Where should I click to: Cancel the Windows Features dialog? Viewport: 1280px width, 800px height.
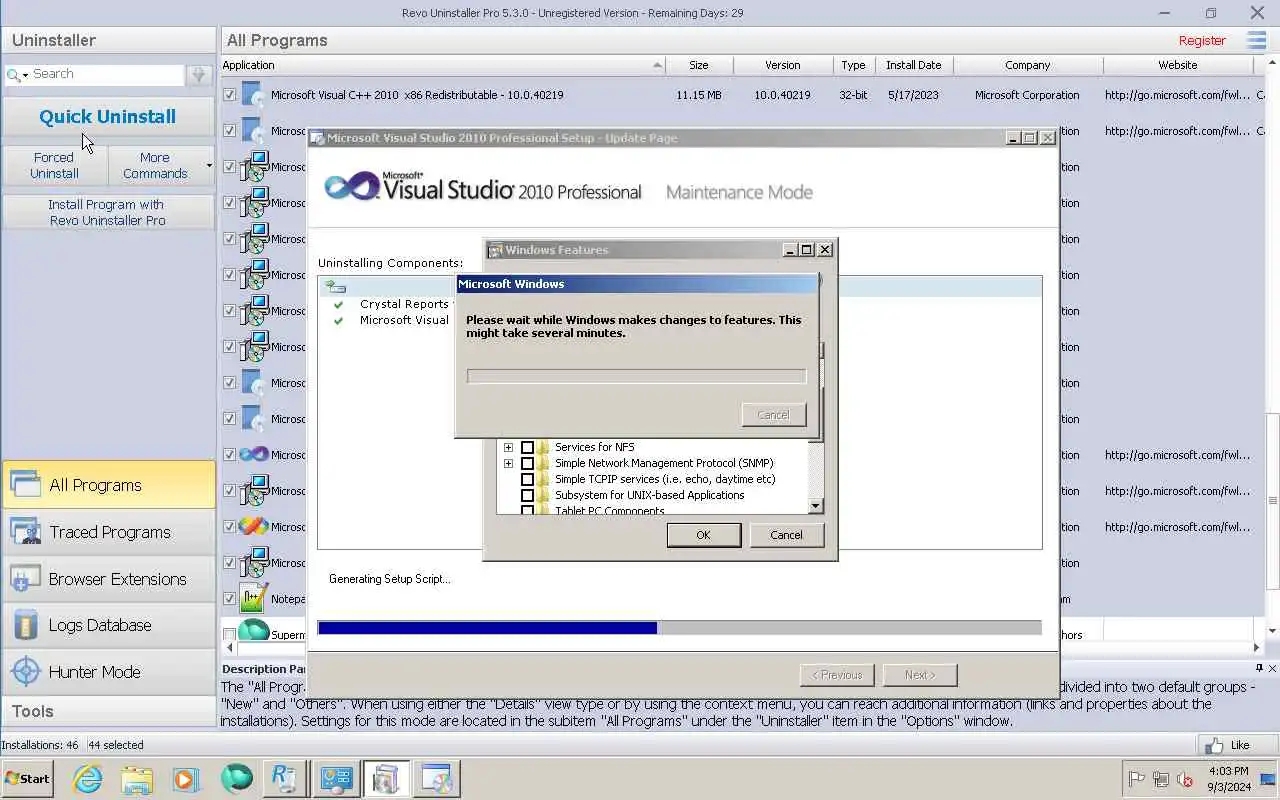[786, 535]
